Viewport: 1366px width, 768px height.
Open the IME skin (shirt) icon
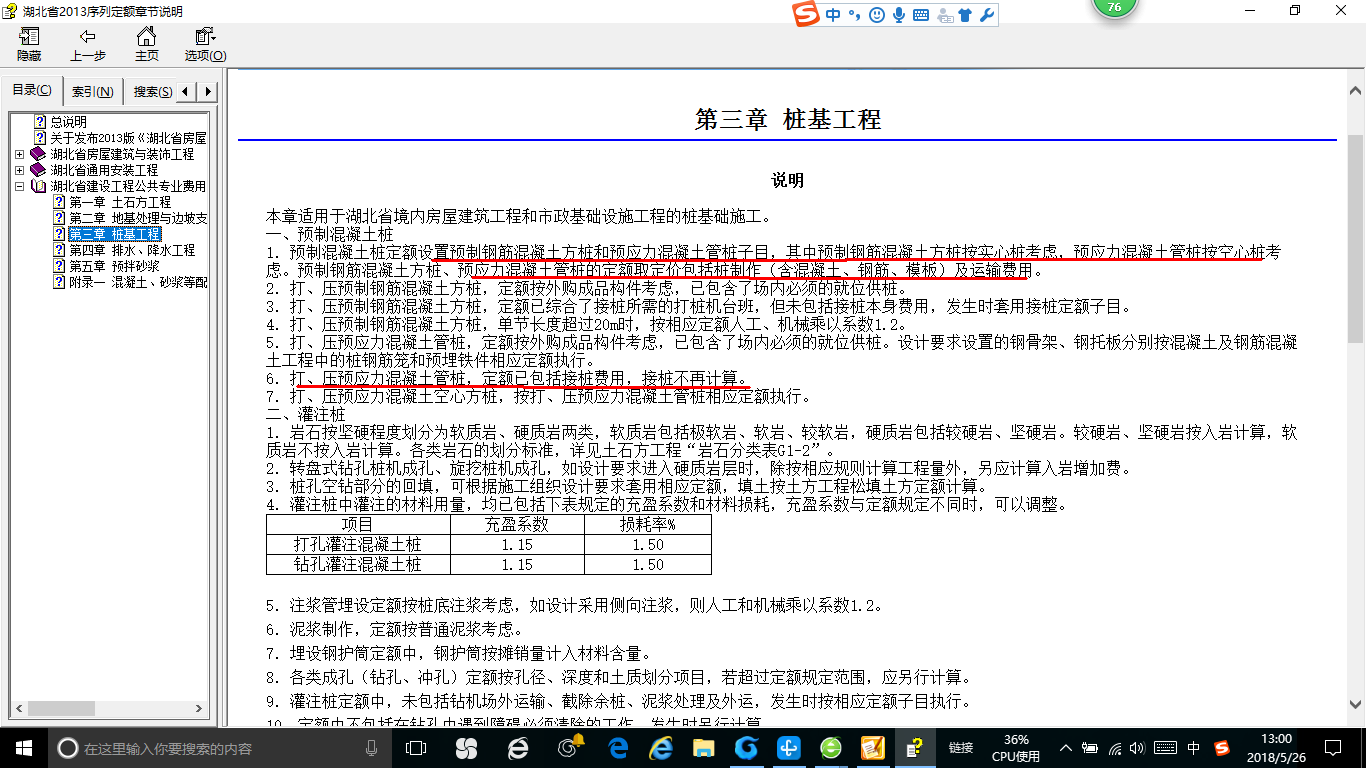(965, 15)
